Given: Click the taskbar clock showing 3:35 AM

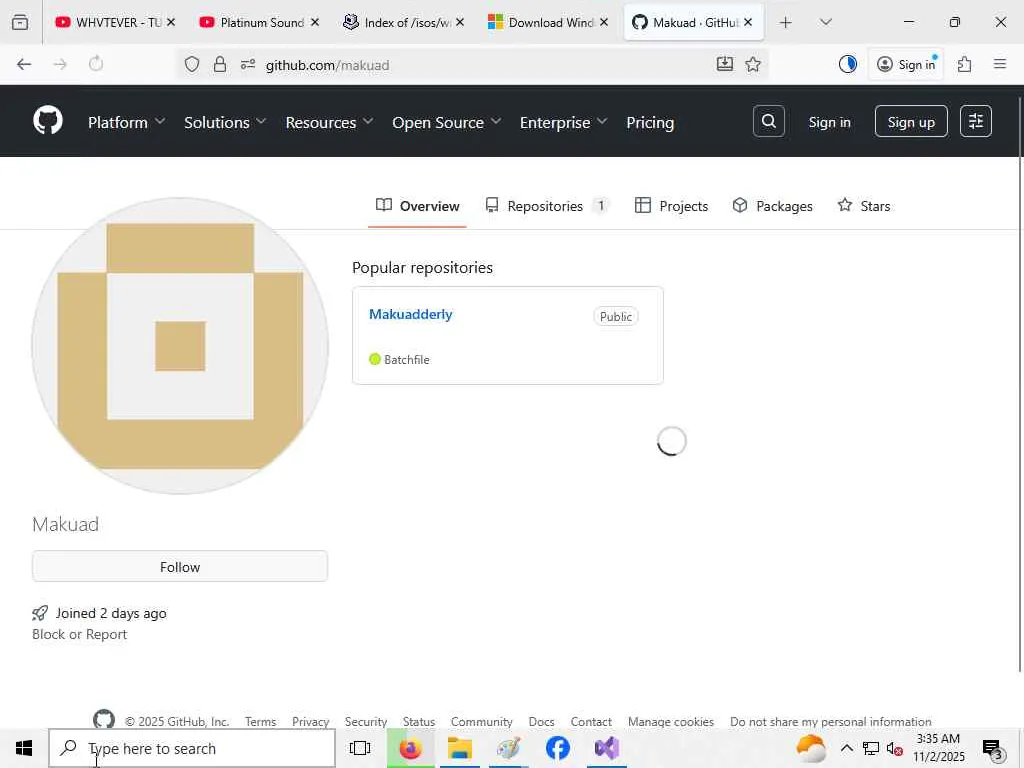Looking at the screenshot, I should click(x=938, y=748).
